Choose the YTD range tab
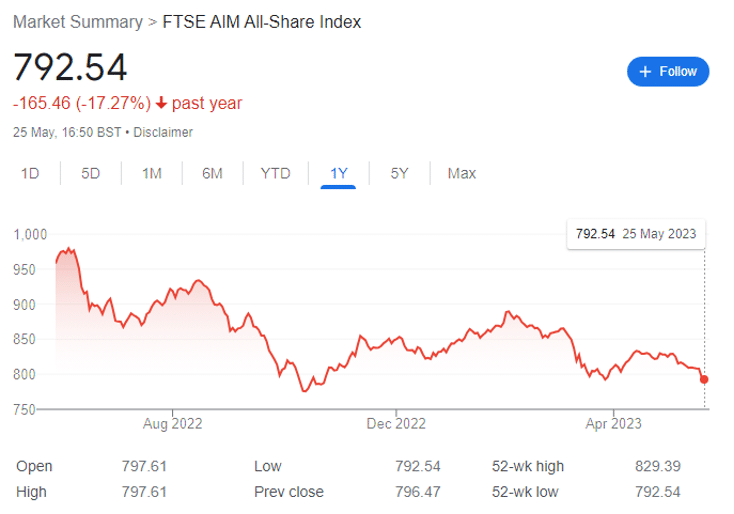The width and height of the screenshot is (734, 514). coord(275,174)
